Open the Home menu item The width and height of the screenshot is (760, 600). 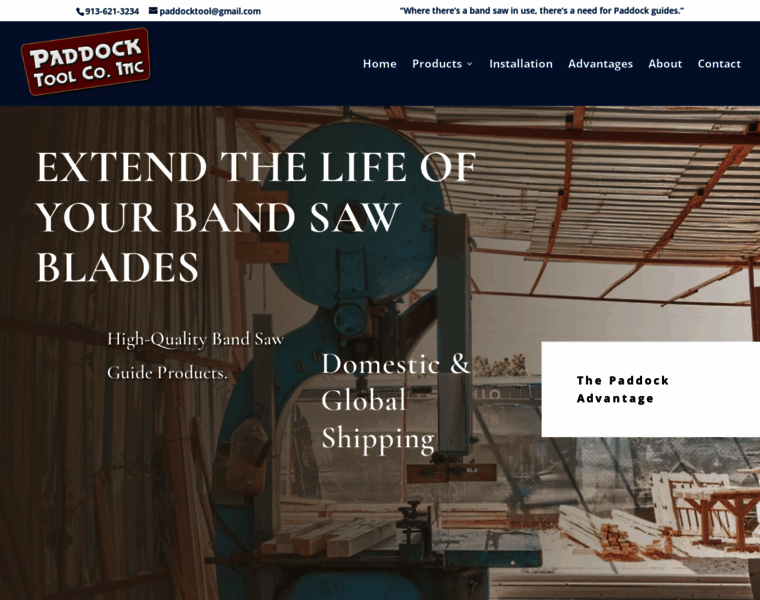click(x=380, y=63)
